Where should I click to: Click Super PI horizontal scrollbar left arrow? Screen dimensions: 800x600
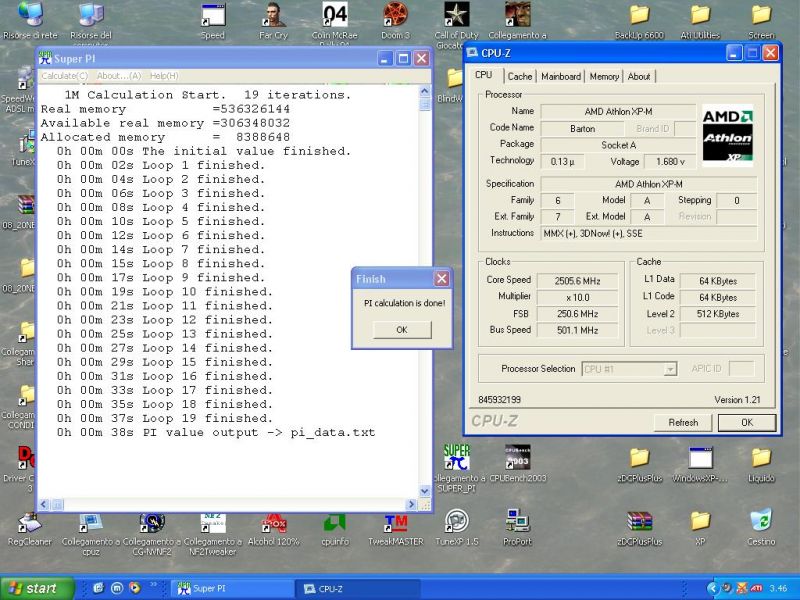(x=44, y=505)
